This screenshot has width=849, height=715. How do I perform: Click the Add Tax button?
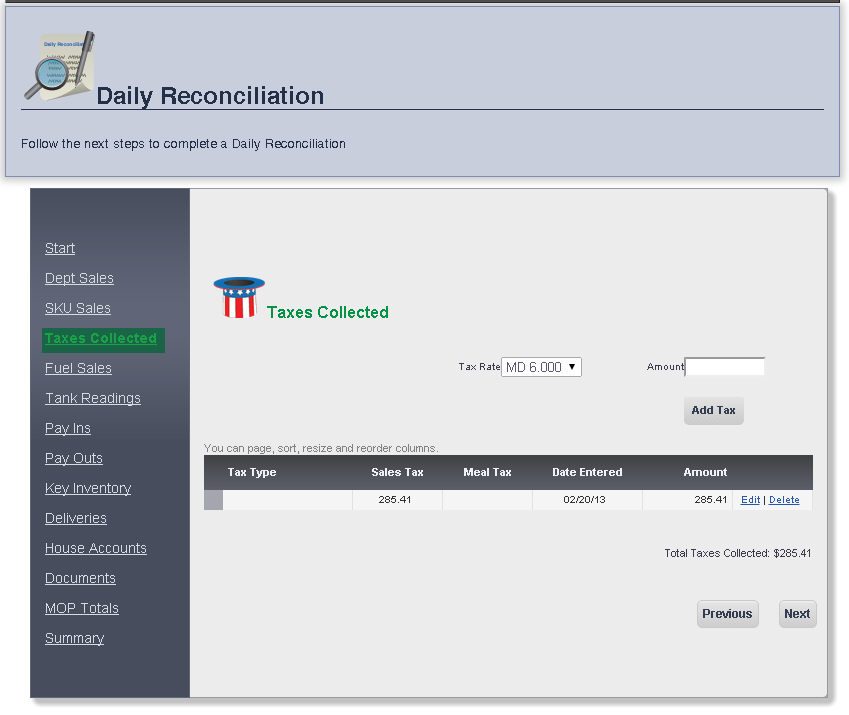point(714,410)
